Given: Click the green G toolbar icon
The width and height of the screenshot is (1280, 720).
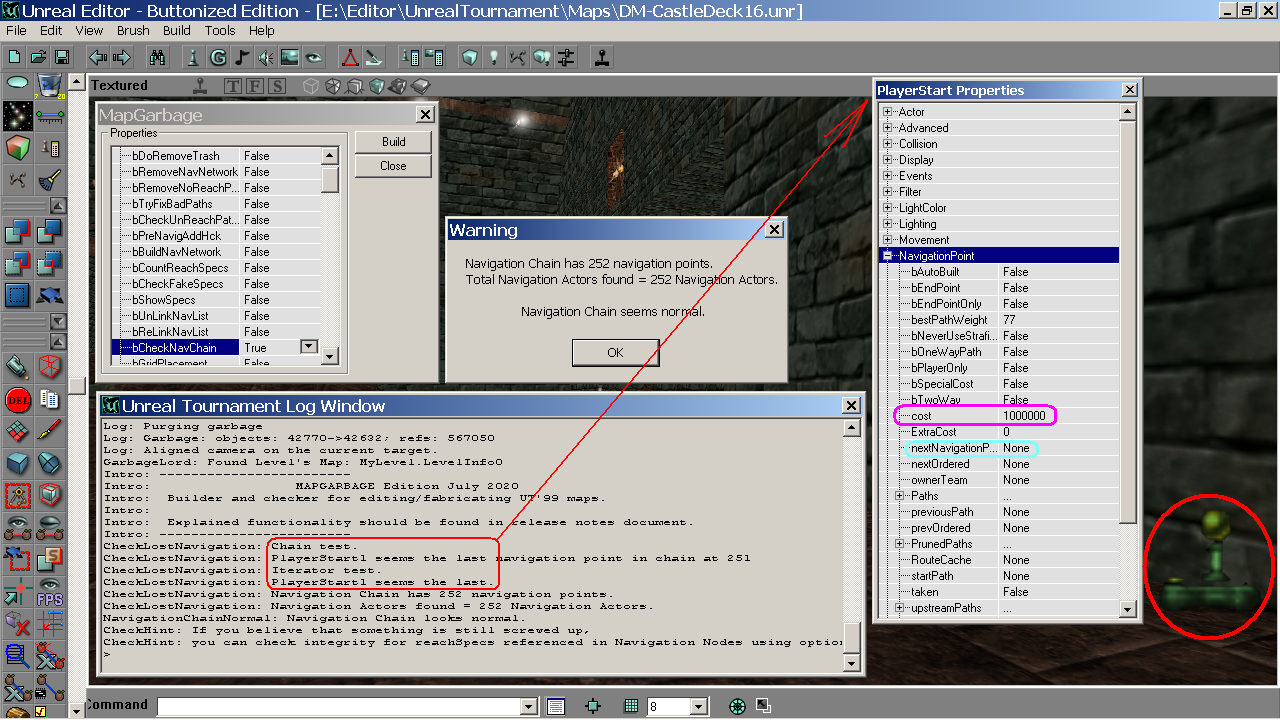Looking at the screenshot, I should 218,57.
